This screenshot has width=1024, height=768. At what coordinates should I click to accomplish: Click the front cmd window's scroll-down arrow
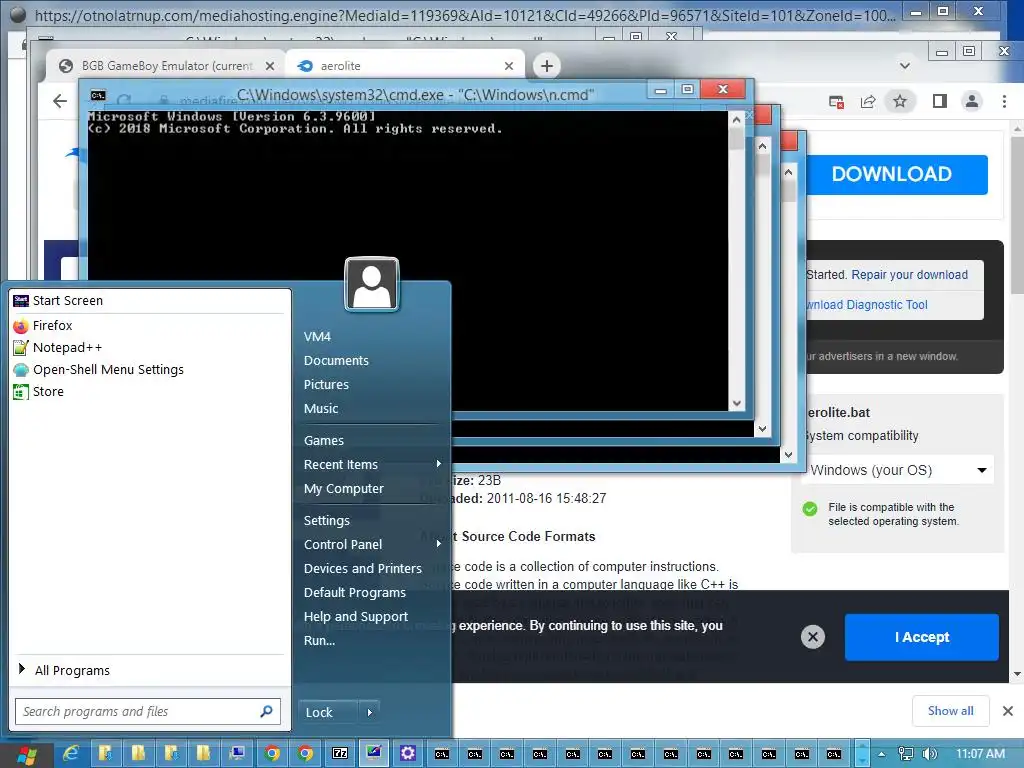[x=737, y=403]
